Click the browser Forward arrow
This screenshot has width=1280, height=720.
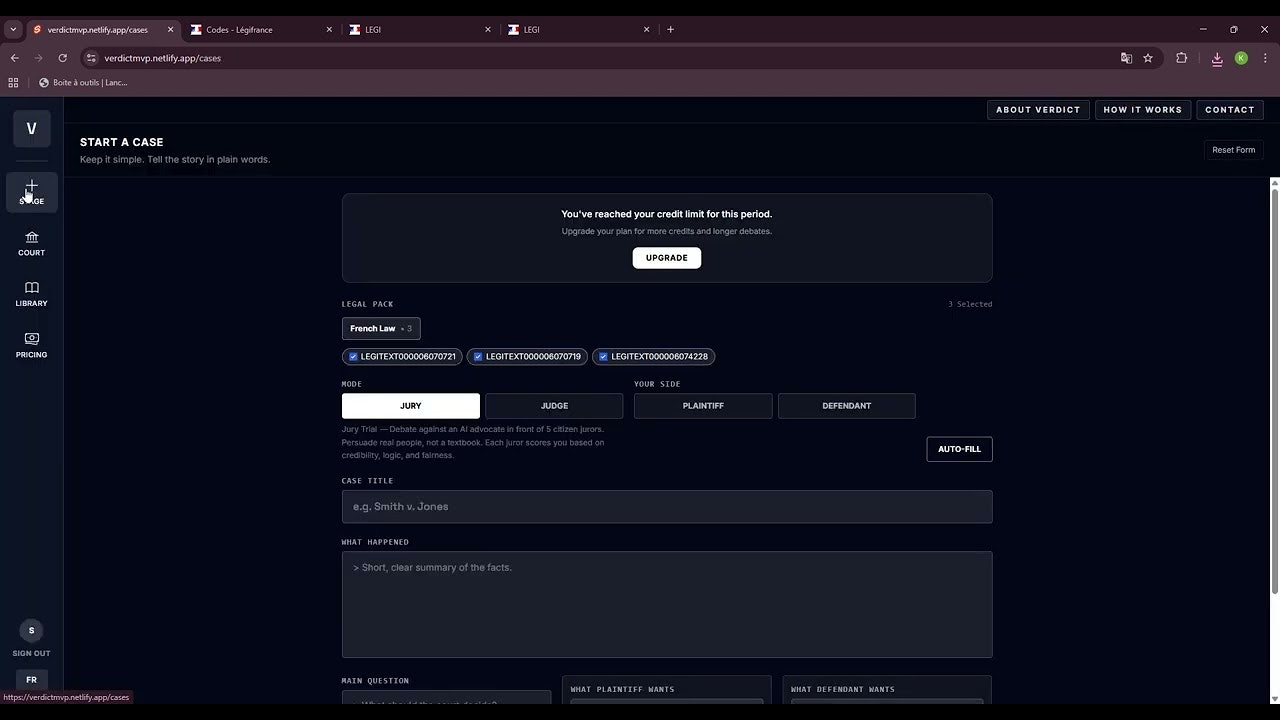click(38, 58)
